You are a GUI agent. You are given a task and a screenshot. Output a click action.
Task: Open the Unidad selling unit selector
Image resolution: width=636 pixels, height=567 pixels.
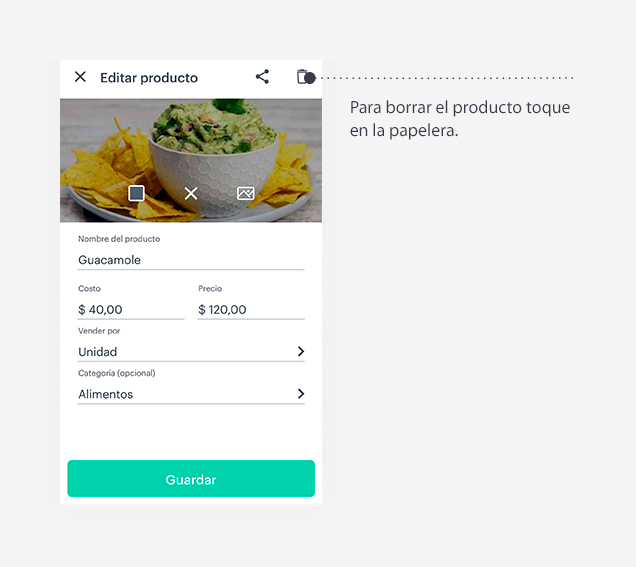tap(191, 352)
